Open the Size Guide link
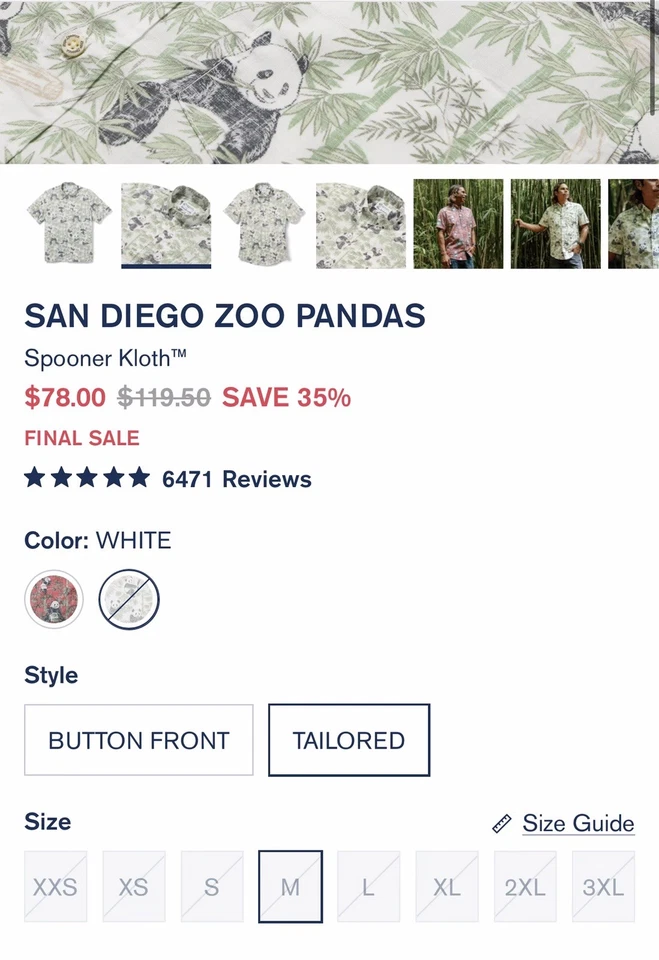This screenshot has width=659, height=960. tap(578, 823)
